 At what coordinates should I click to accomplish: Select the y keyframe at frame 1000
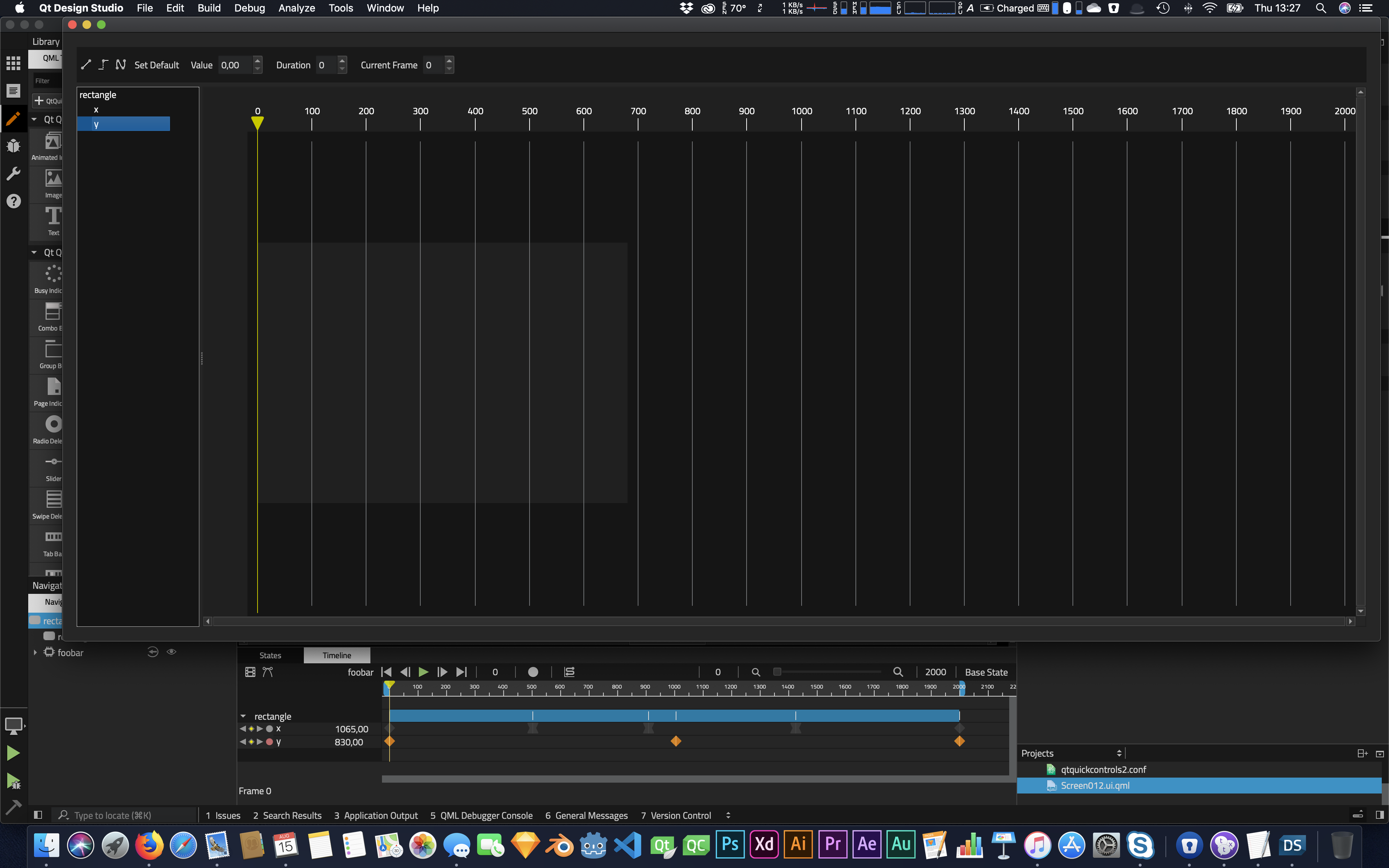[x=676, y=741]
